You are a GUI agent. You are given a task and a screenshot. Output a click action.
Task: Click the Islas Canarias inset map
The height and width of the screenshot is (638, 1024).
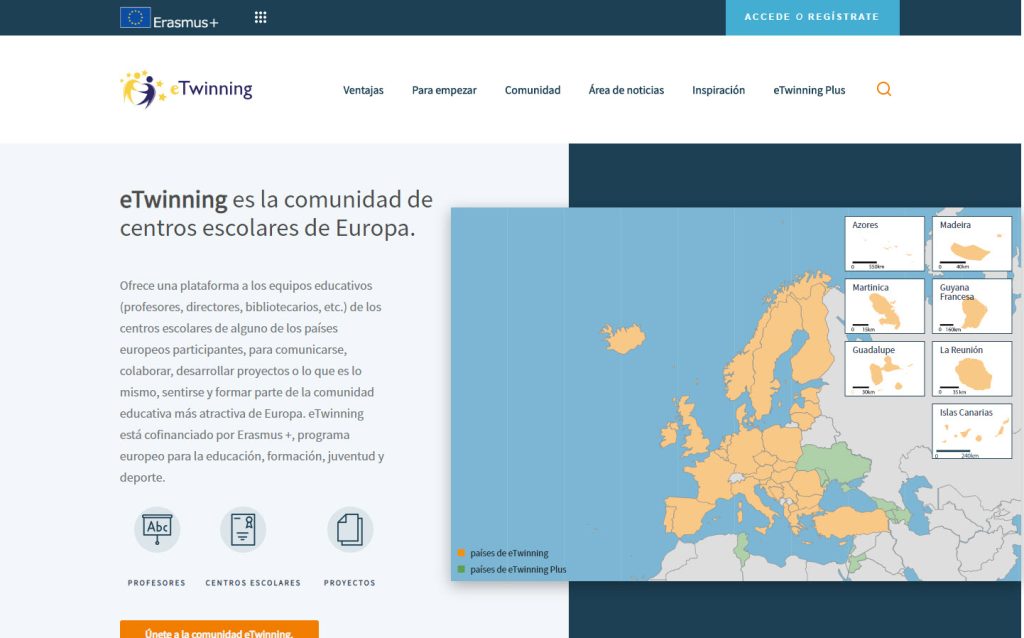click(x=971, y=431)
